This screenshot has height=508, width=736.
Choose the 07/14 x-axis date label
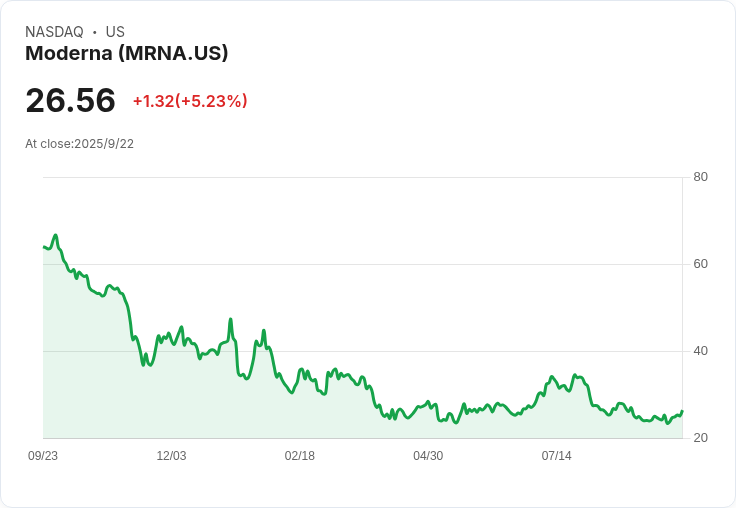point(556,456)
